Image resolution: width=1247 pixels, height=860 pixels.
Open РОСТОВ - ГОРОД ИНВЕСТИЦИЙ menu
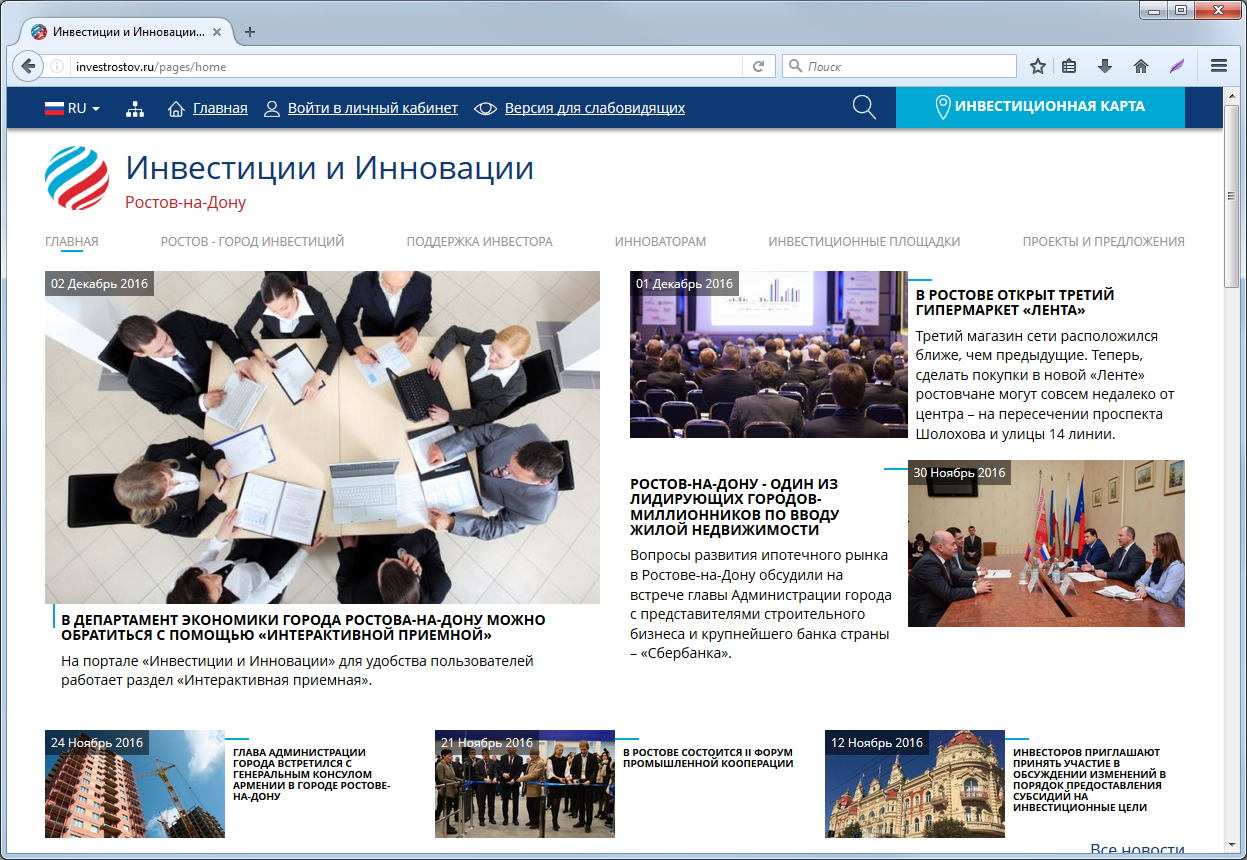click(x=252, y=241)
